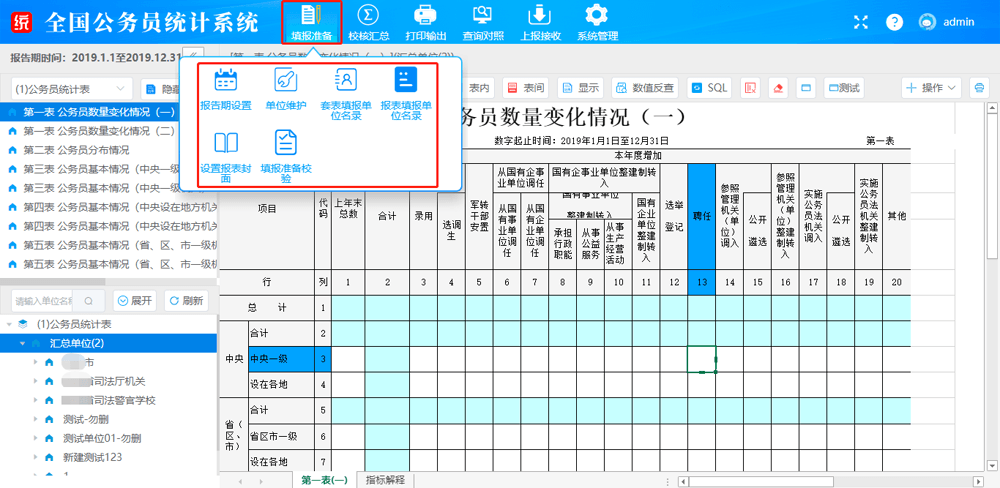Open the 上报接收 menu
Image resolution: width=1000 pixels, height=488 pixels.
click(541, 22)
